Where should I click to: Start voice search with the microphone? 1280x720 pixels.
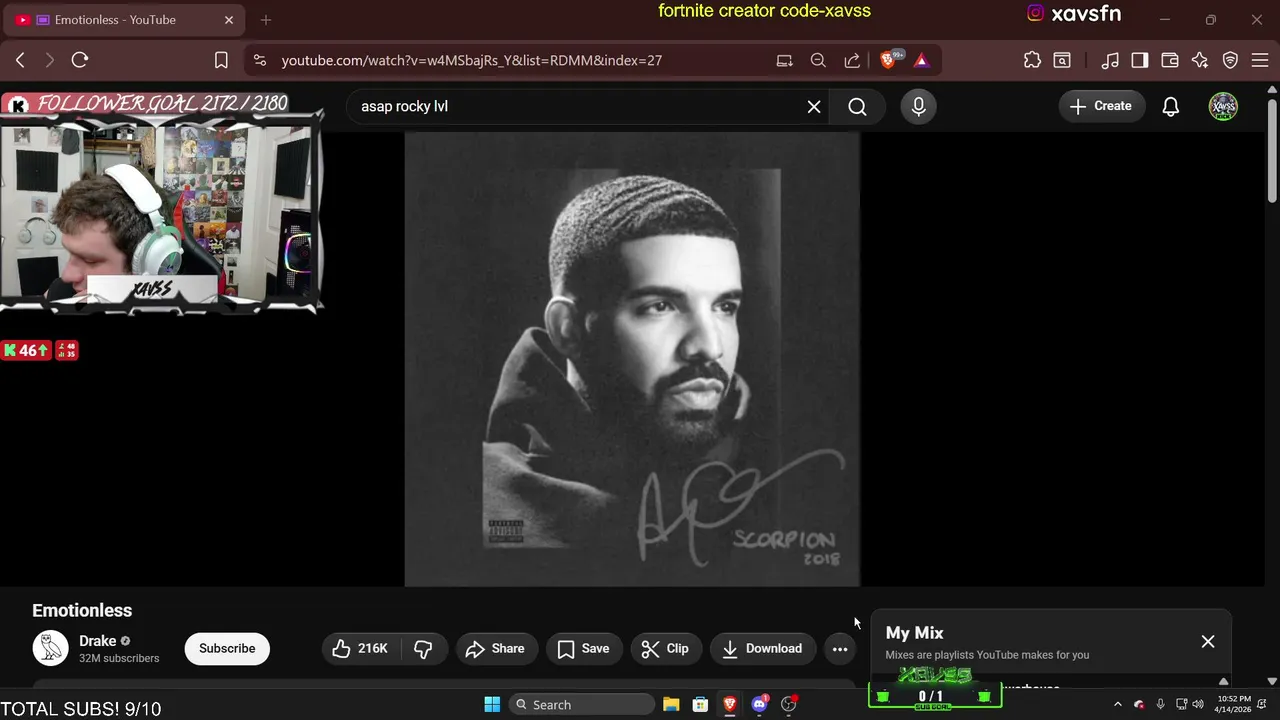(918, 106)
